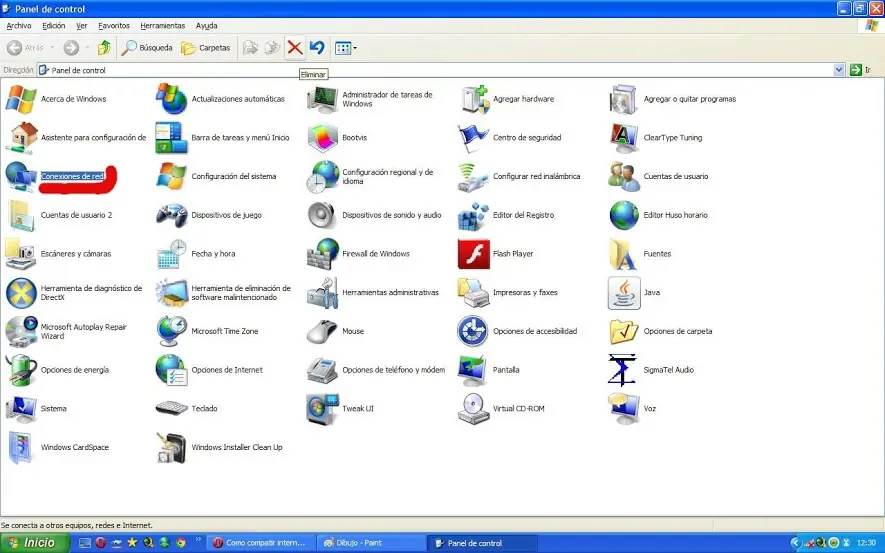Open Cuentas de usuario icon
The image size is (885, 553).
(624, 177)
